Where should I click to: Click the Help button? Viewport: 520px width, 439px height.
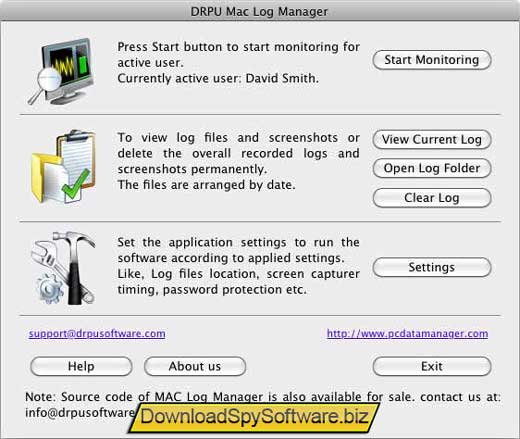pos(81,366)
